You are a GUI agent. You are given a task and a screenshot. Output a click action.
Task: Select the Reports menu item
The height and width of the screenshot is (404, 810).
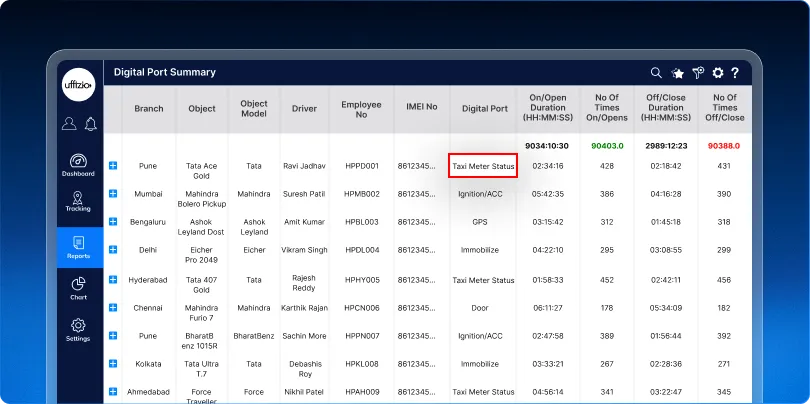[79, 247]
